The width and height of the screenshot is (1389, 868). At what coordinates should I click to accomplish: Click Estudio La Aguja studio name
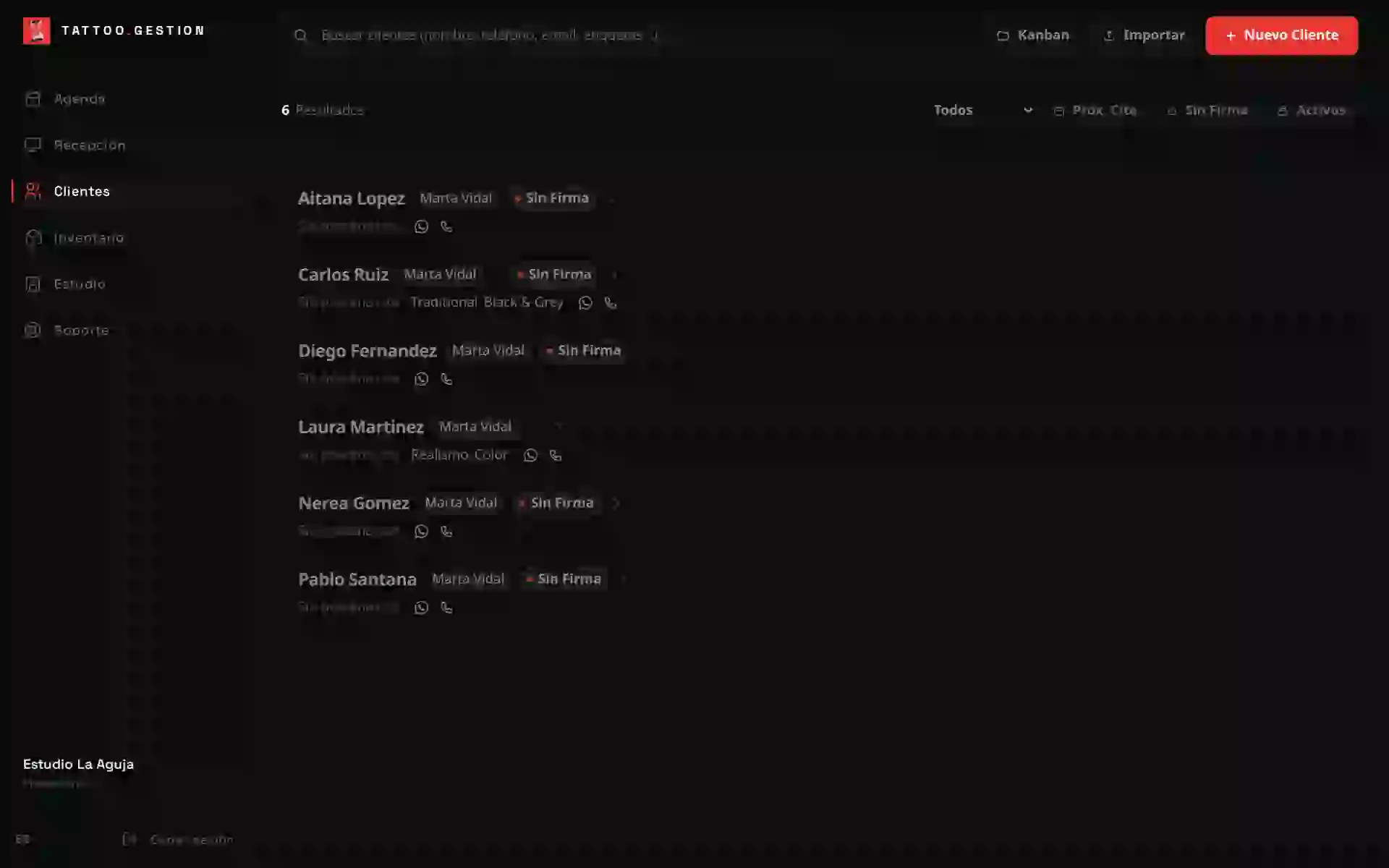pos(78,765)
